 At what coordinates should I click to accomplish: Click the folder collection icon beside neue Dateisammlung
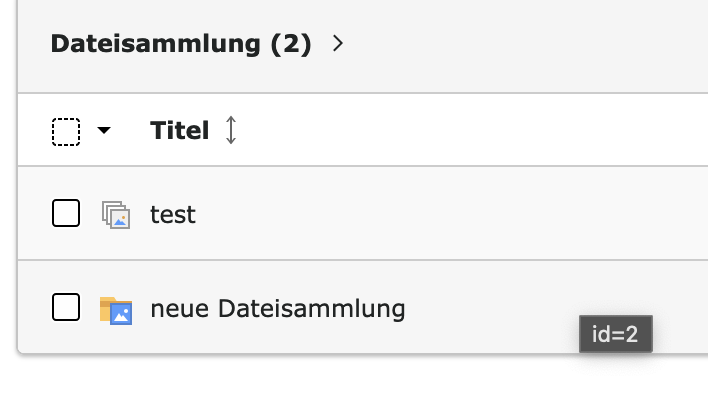[x=116, y=311]
